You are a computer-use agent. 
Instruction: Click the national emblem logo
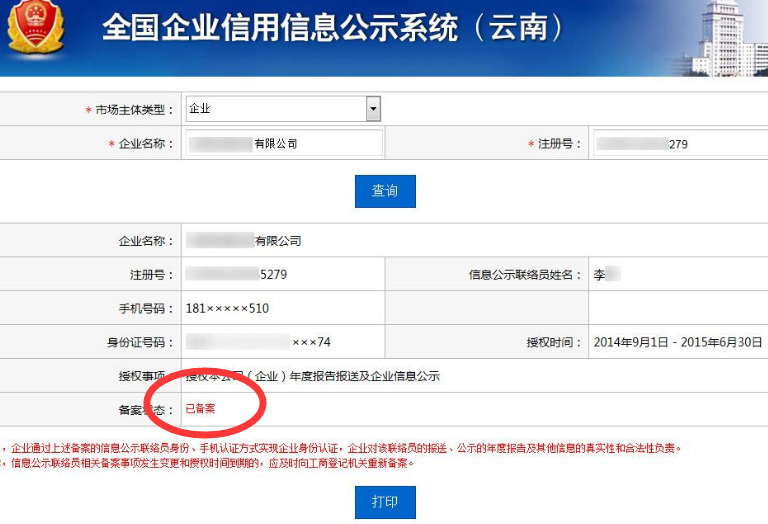(36, 27)
